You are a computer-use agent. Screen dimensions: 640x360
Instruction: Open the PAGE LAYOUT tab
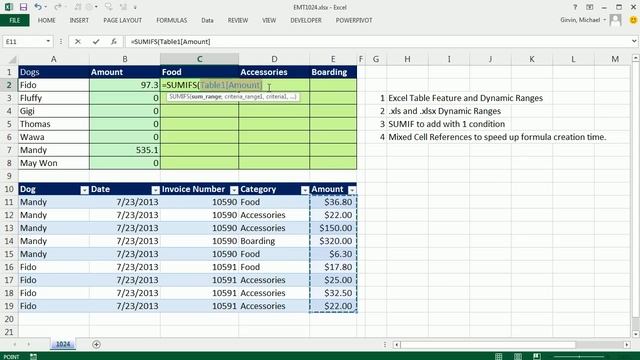pyautogui.click(x=122, y=20)
